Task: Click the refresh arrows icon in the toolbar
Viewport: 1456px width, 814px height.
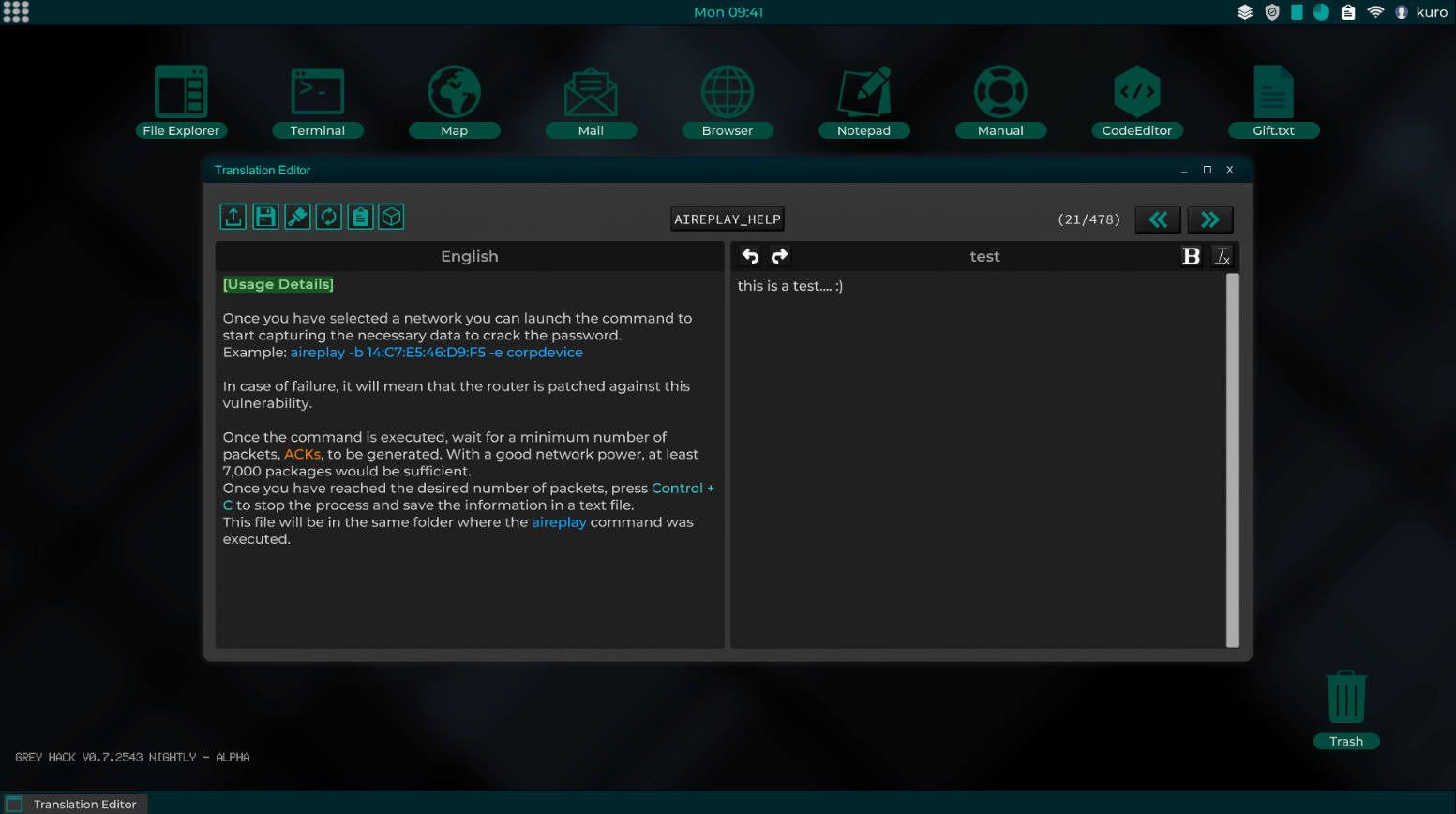Action: point(329,218)
